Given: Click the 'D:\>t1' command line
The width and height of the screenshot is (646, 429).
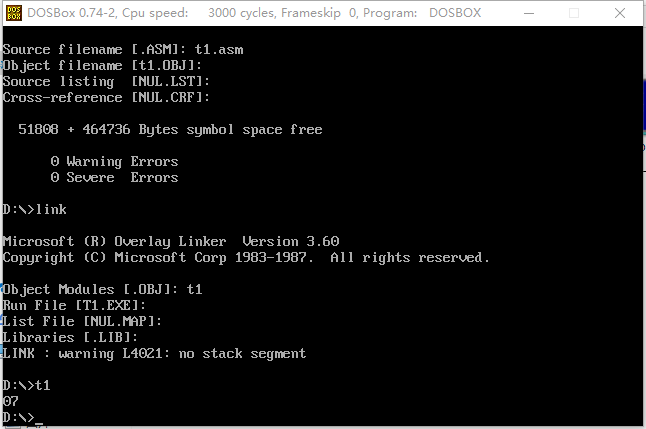Looking at the screenshot, I should [x=27, y=385].
